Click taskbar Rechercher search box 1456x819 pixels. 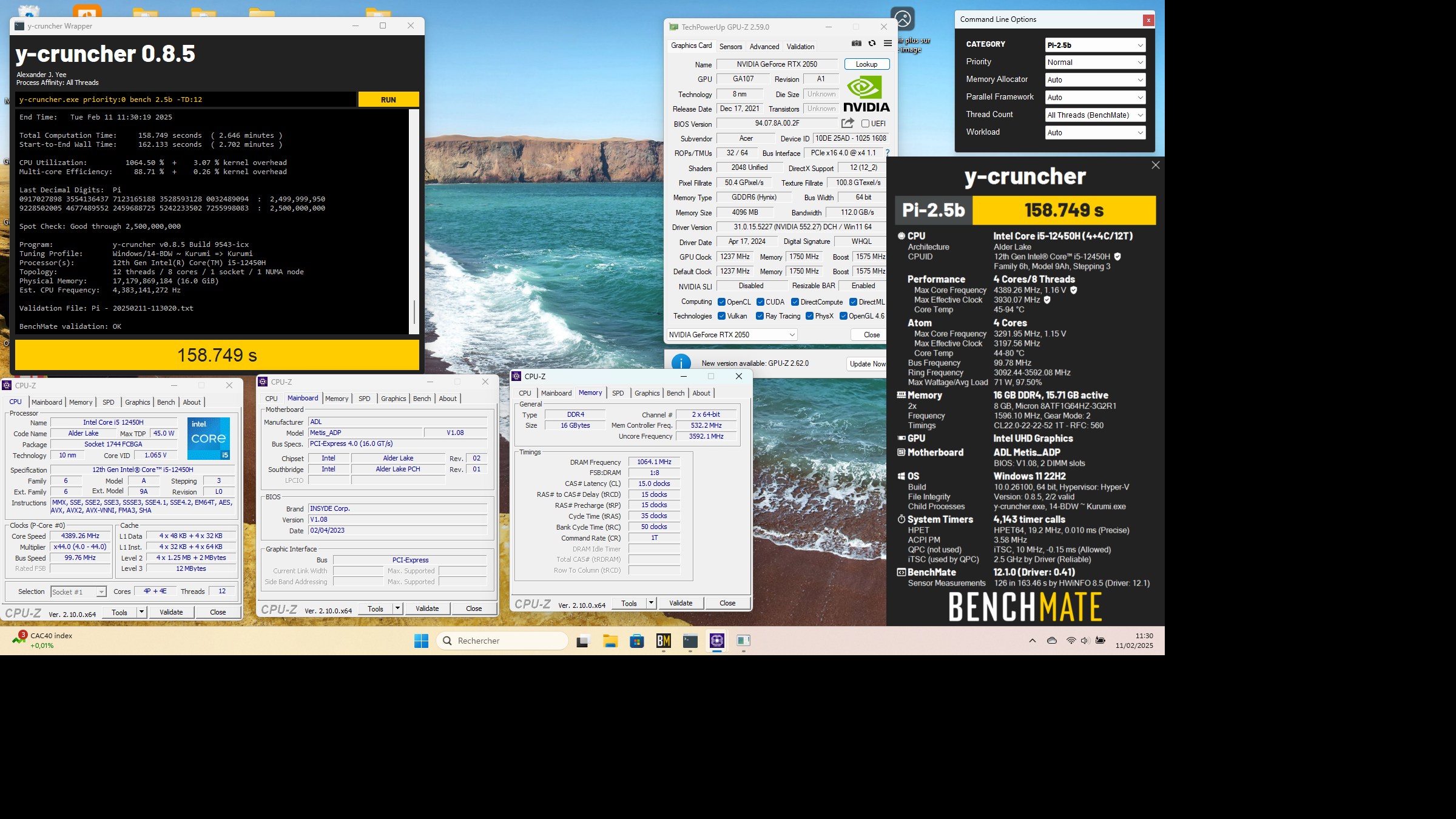click(x=502, y=641)
